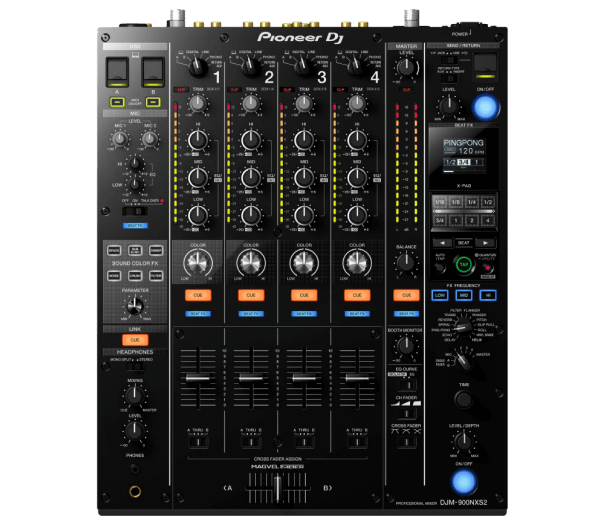Click the MASTER LEVEL knob
The height and width of the screenshot is (525, 605).
pos(406,67)
